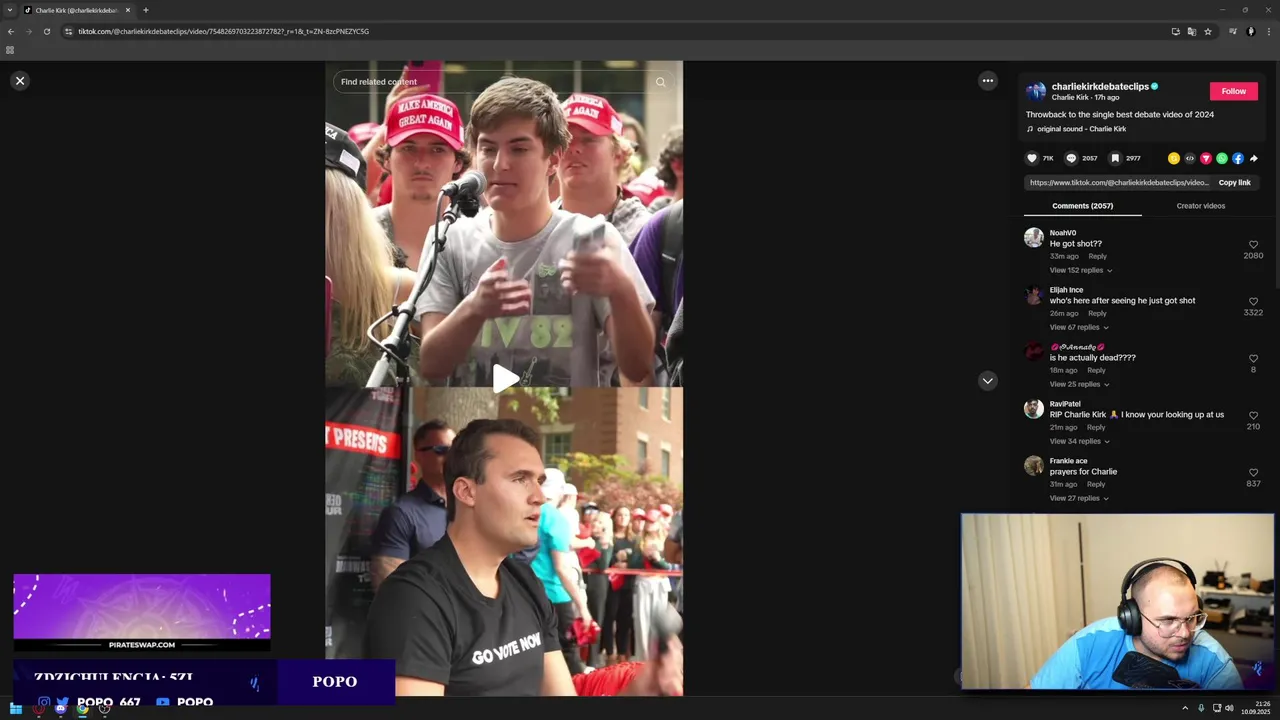Click the translate page icon in address bar
This screenshot has width=1280, height=720.
point(1192,31)
